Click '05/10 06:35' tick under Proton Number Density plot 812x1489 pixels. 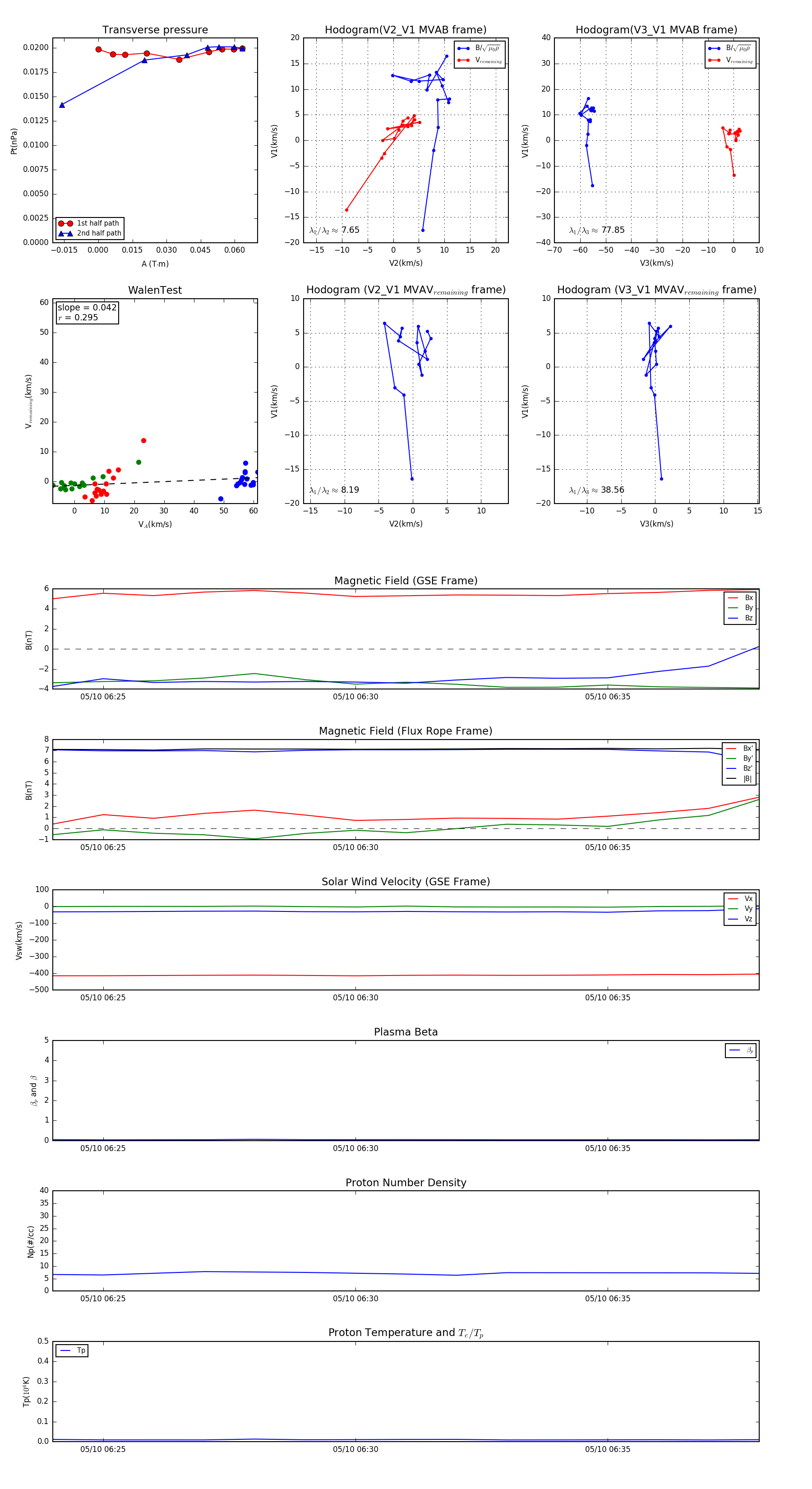click(607, 1299)
